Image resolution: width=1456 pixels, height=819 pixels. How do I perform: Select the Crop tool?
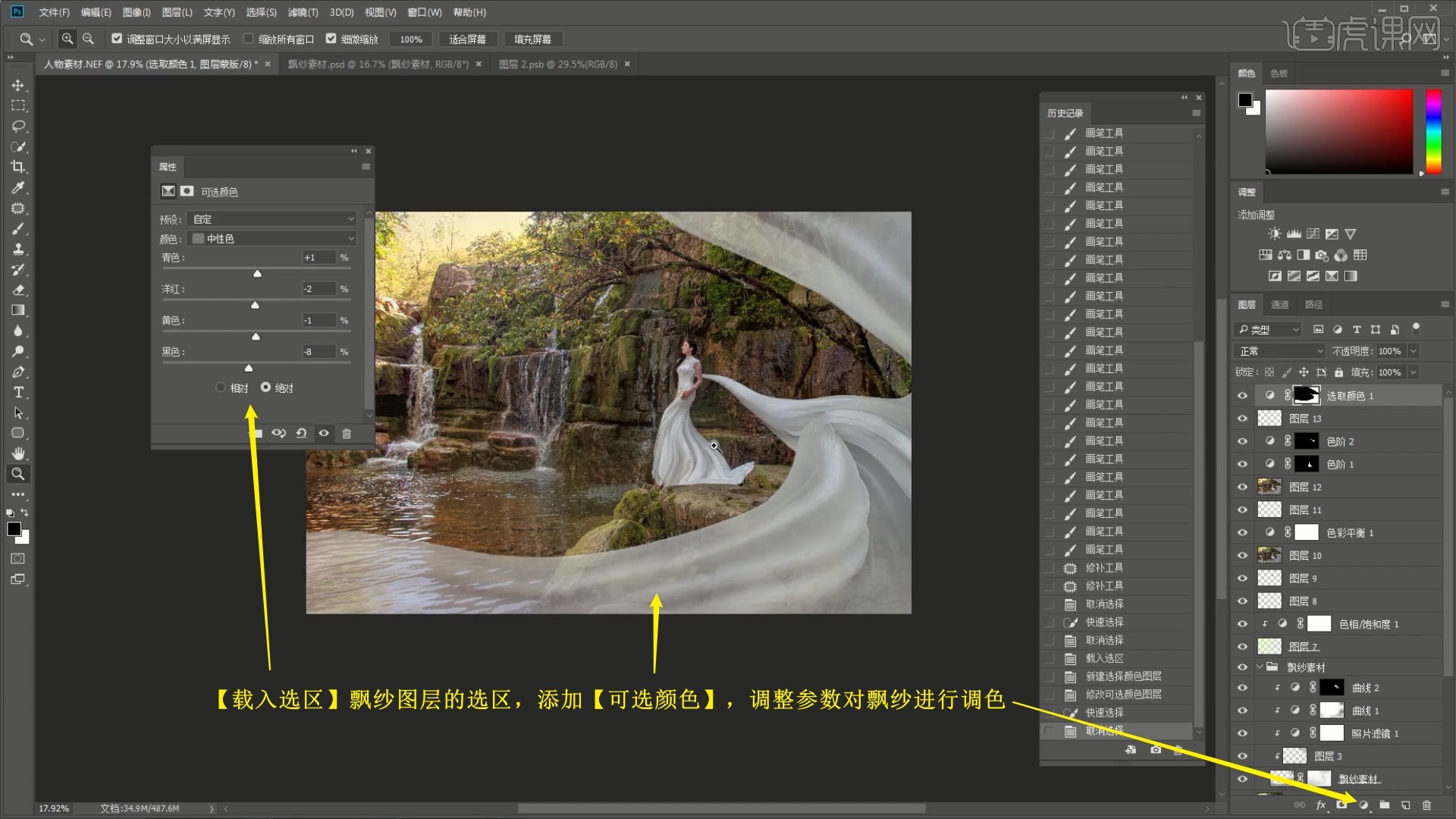click(18, 167)
